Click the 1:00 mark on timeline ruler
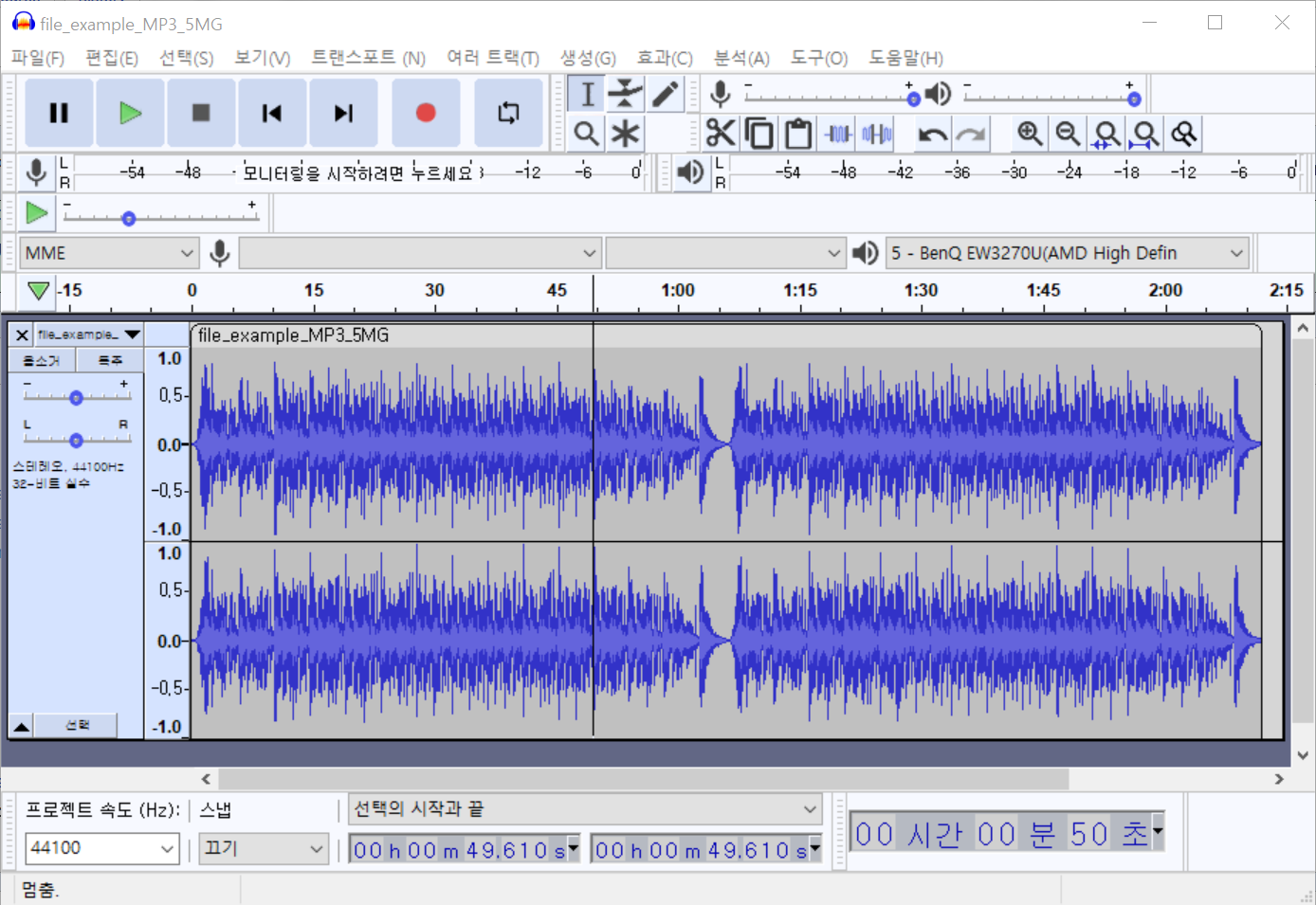 pyautogui.click(x=678, y=290)
